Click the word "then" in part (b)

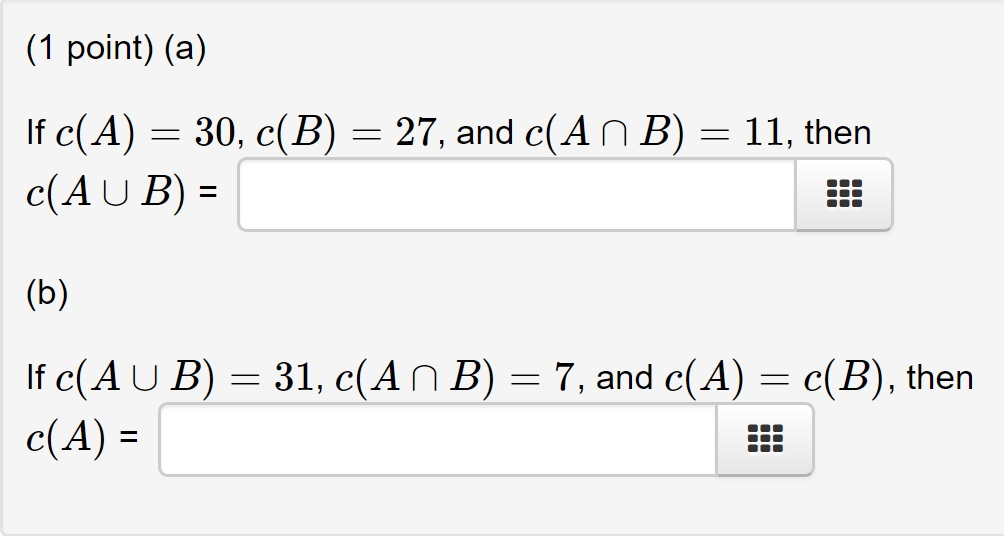coord(940,378)
